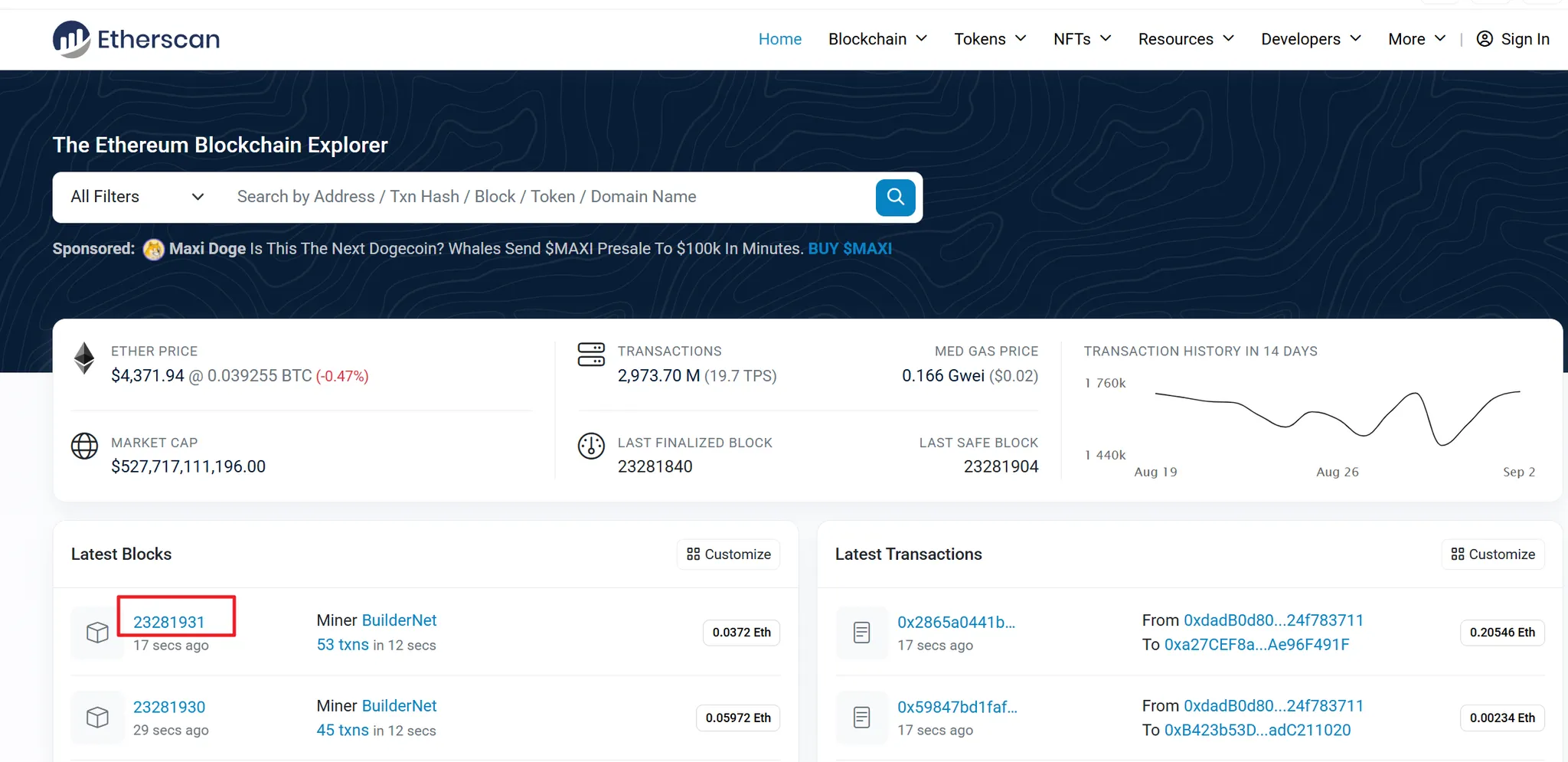Click the cube icon for block 23281930

coord(97,718)
